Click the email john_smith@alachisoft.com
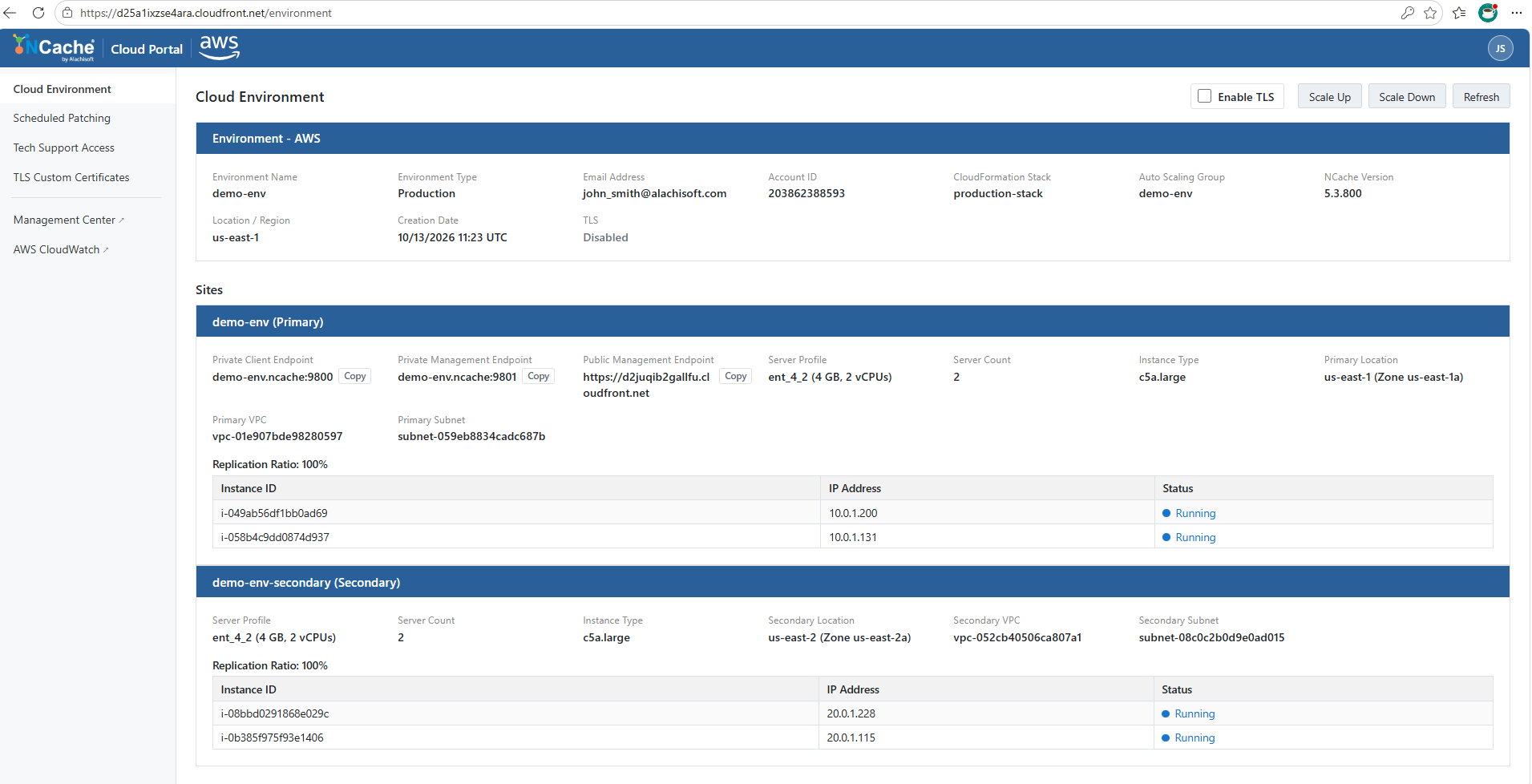This screenshot has height=784, width=1532. [654, 193]
